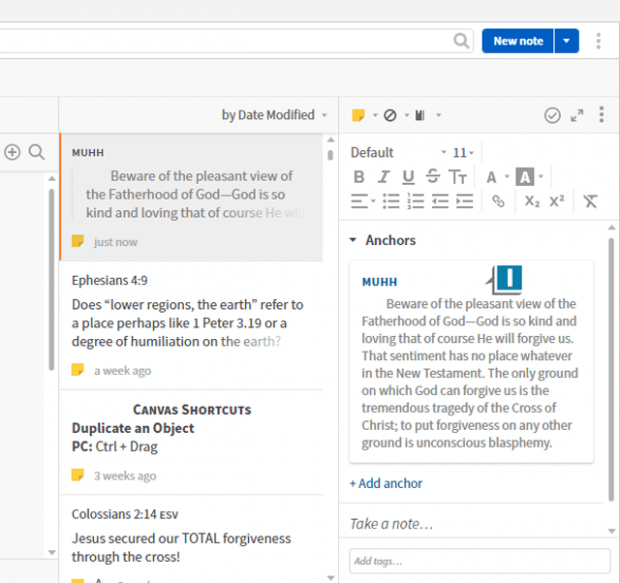Toggle bold formatting in the note editor
This screenshot has width=620, height=583.
tap(359, 177)
